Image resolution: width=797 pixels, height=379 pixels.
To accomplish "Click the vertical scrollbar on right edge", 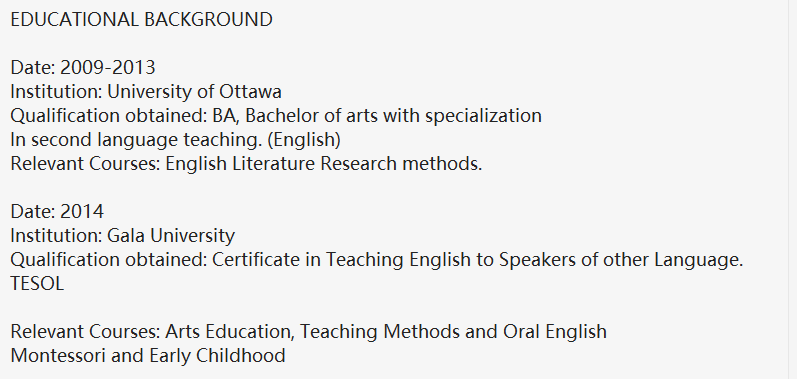I will pos(792,190).
